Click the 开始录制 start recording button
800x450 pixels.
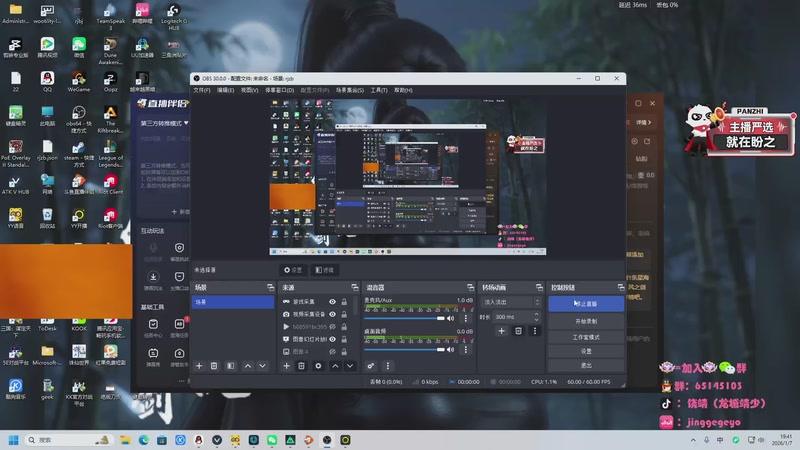tap(586, 321)
